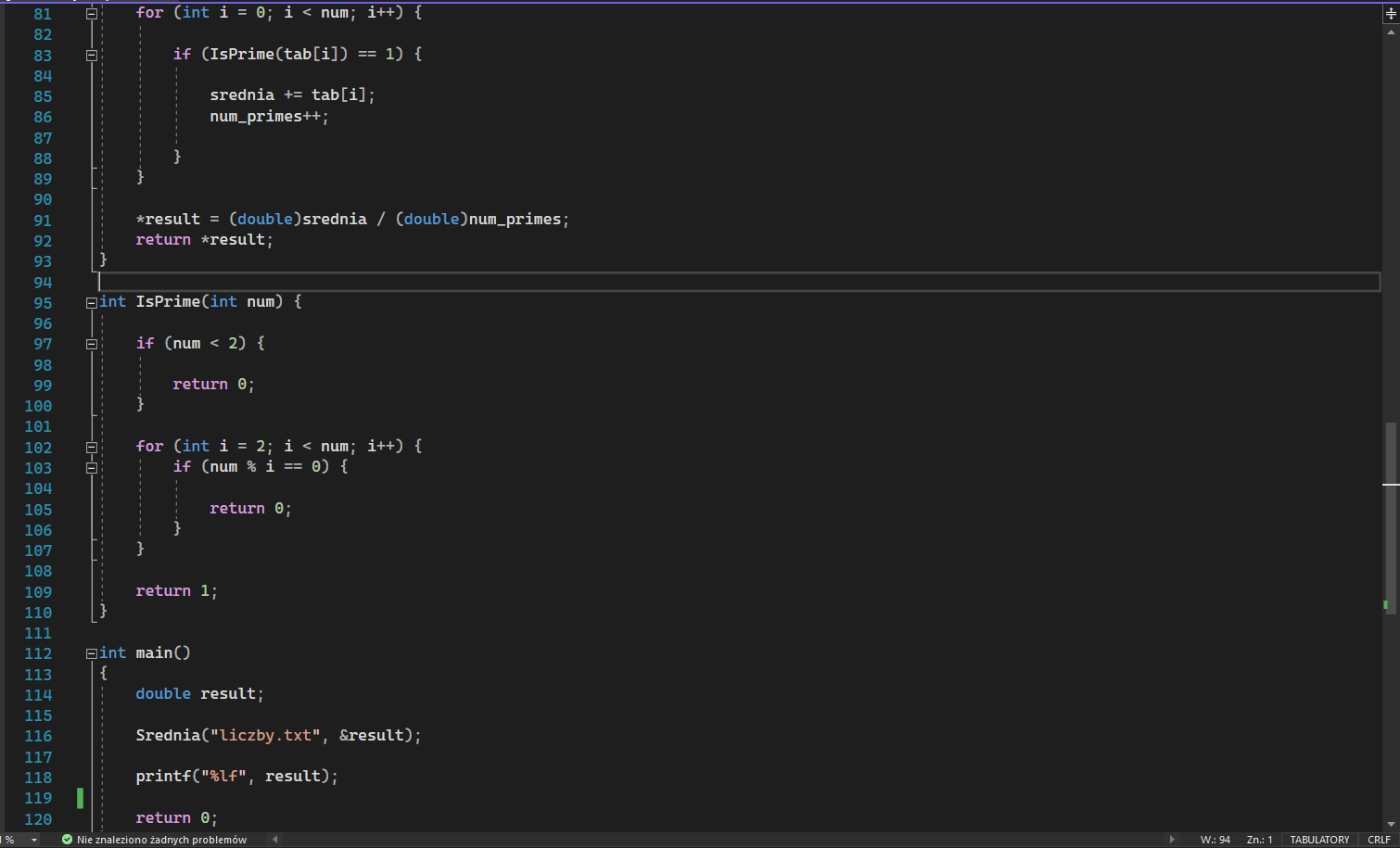Click the 'Zn.: 1' character indicator
The image size is (1400, 848).
tap(1259, 840)
